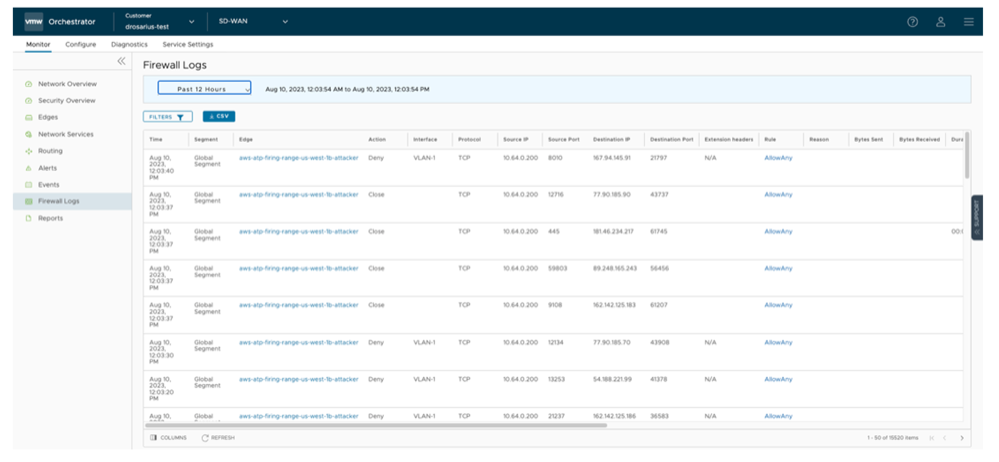Open the Filters button
Screen dimensions: 999x462
coord(168,117)
